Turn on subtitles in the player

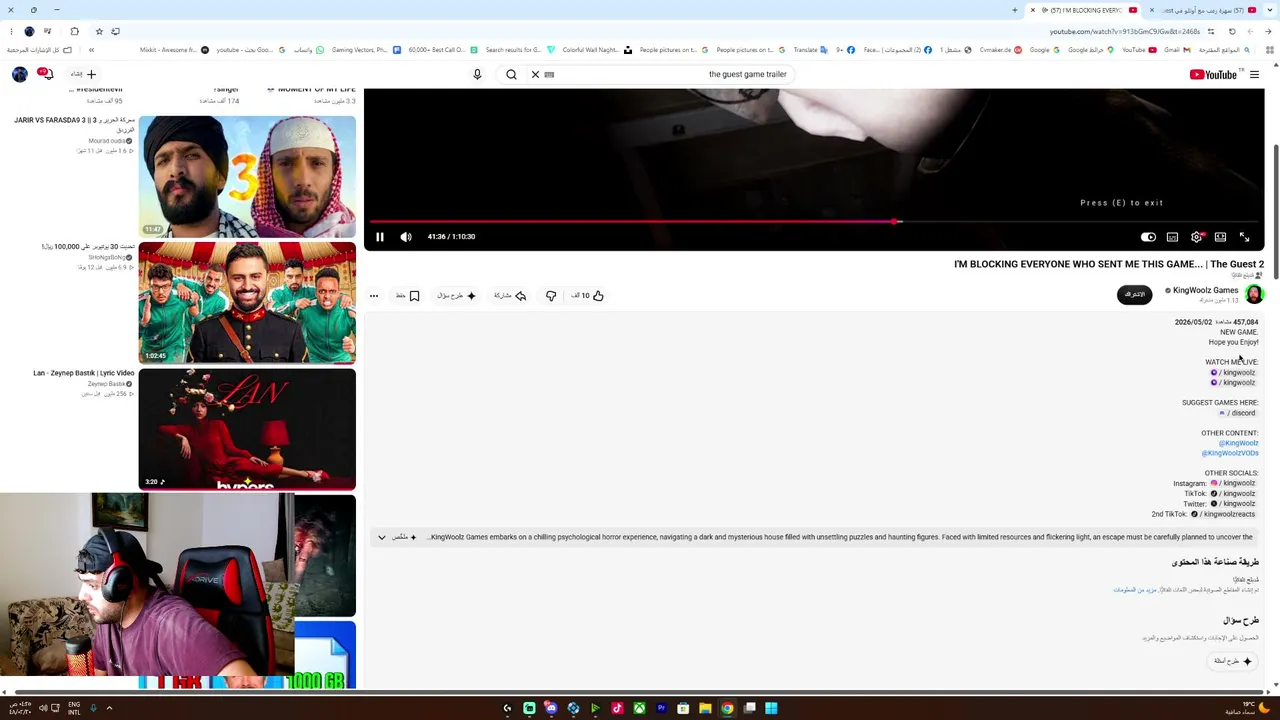click(x=1172, y=237)
